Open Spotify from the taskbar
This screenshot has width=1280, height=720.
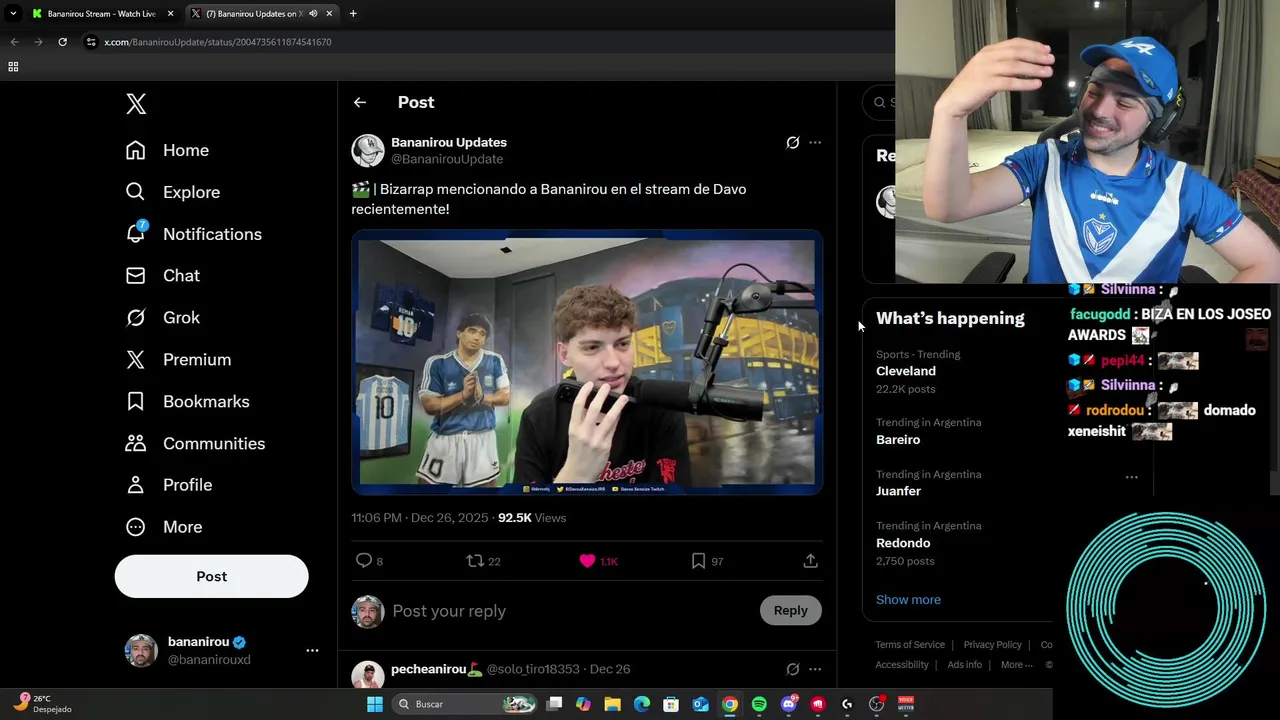[x=759, y=704]
